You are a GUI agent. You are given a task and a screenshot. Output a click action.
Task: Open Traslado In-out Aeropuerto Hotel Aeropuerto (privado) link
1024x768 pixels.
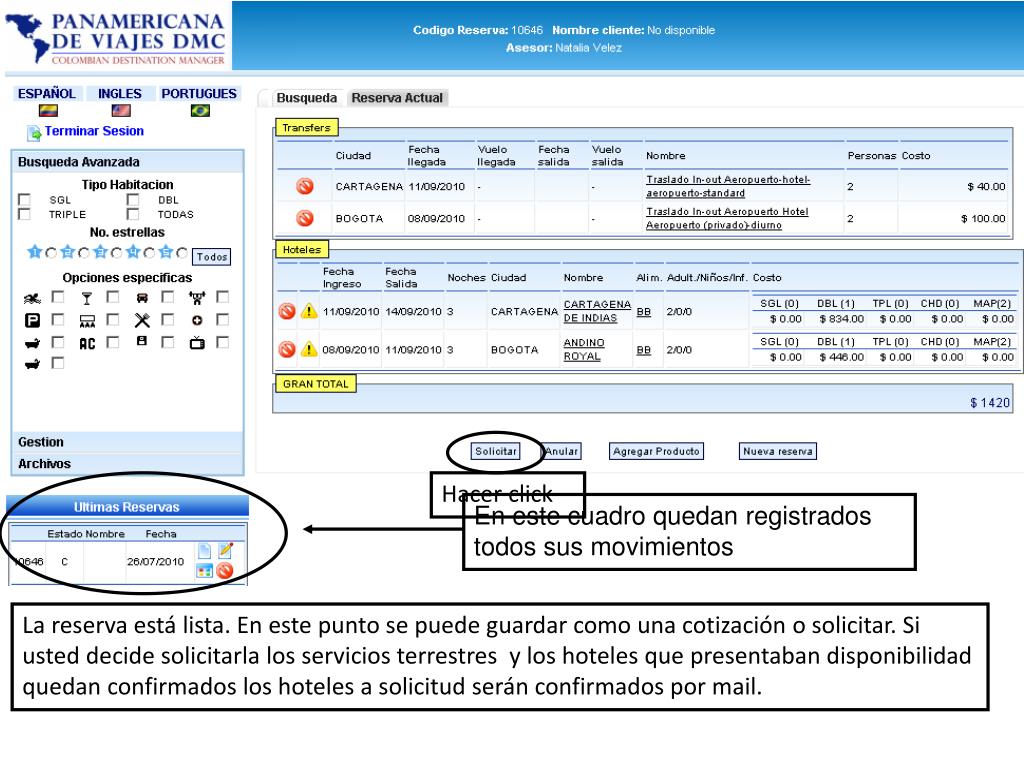click(x=727, y=218)
